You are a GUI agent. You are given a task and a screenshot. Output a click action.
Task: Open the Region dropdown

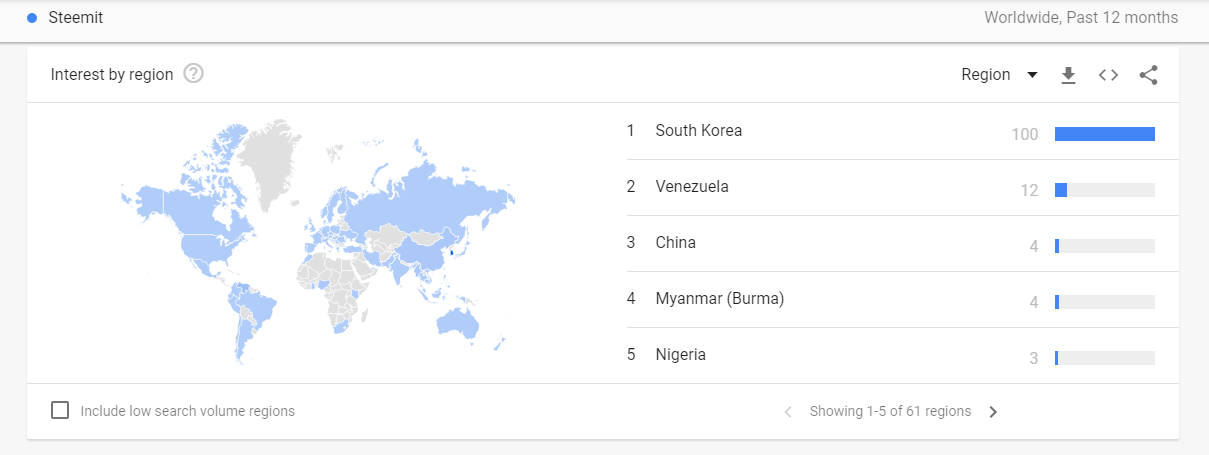click(999, 75)
